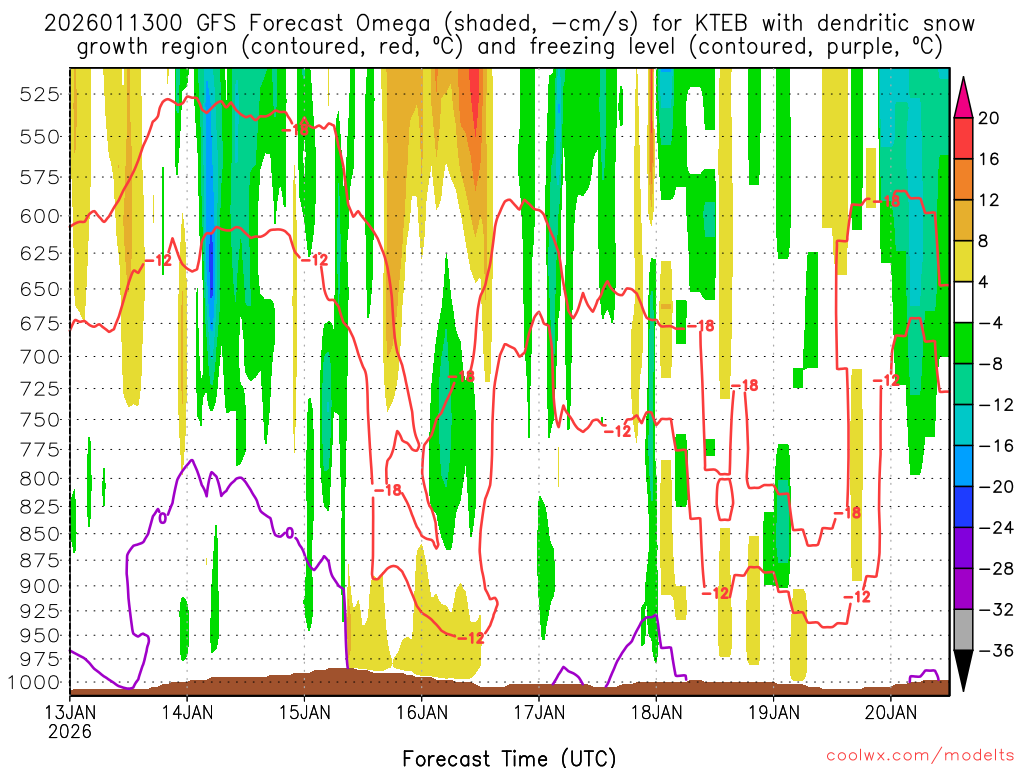Viewport: 1024px width, 768px height.
Task: Click the colorbar value -36
Action: click(x=996, y=650)
